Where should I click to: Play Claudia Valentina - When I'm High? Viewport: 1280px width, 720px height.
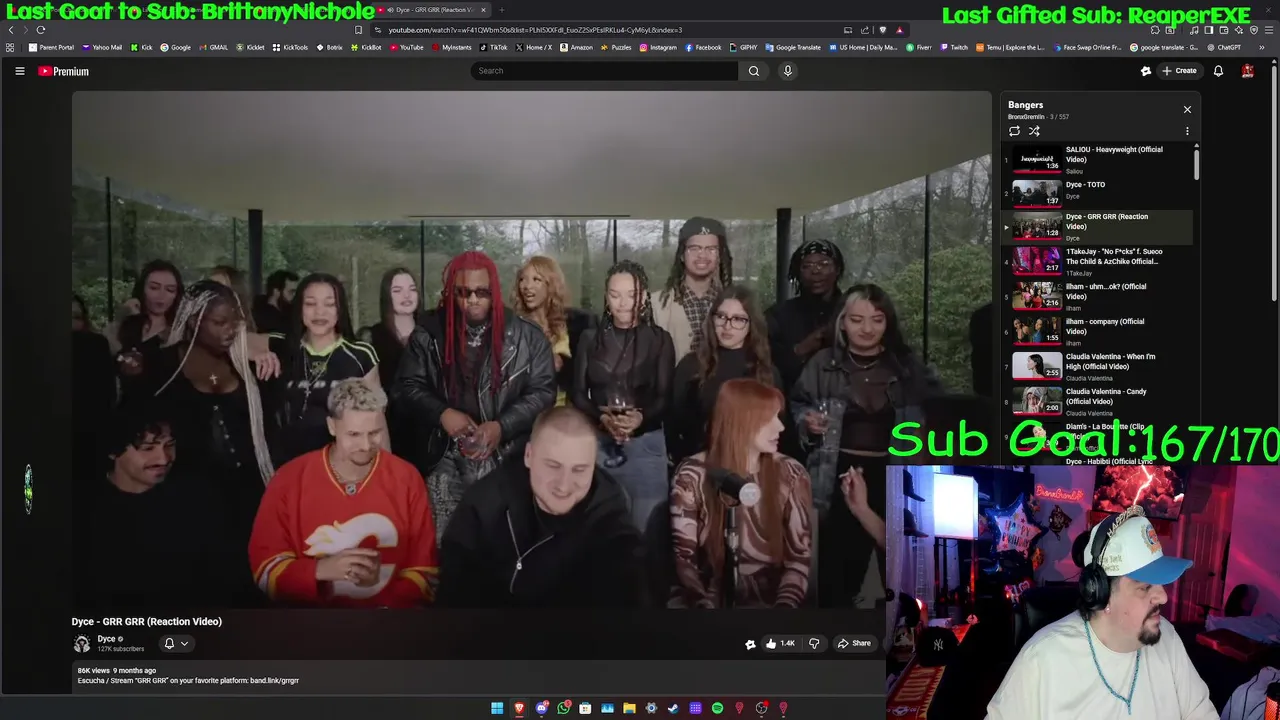click(1097, 366)
